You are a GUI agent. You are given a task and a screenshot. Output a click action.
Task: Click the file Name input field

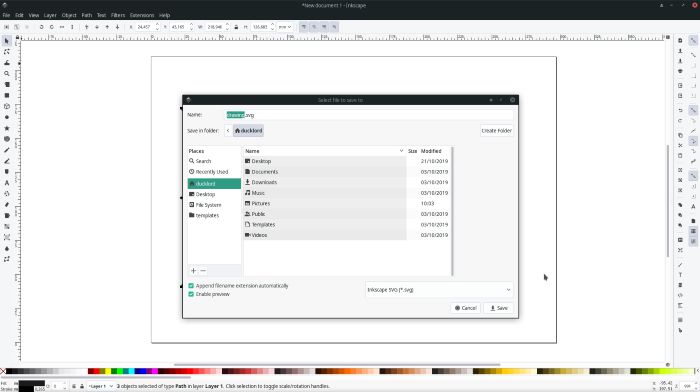click(x=370, y=115)
